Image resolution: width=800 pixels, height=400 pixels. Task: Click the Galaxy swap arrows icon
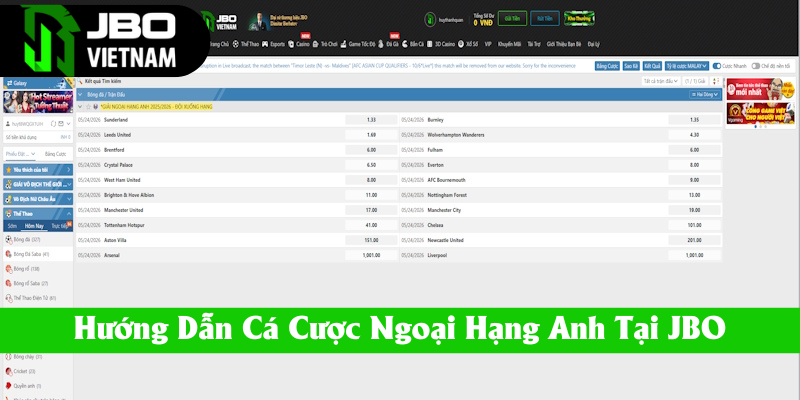click(10, 83)
